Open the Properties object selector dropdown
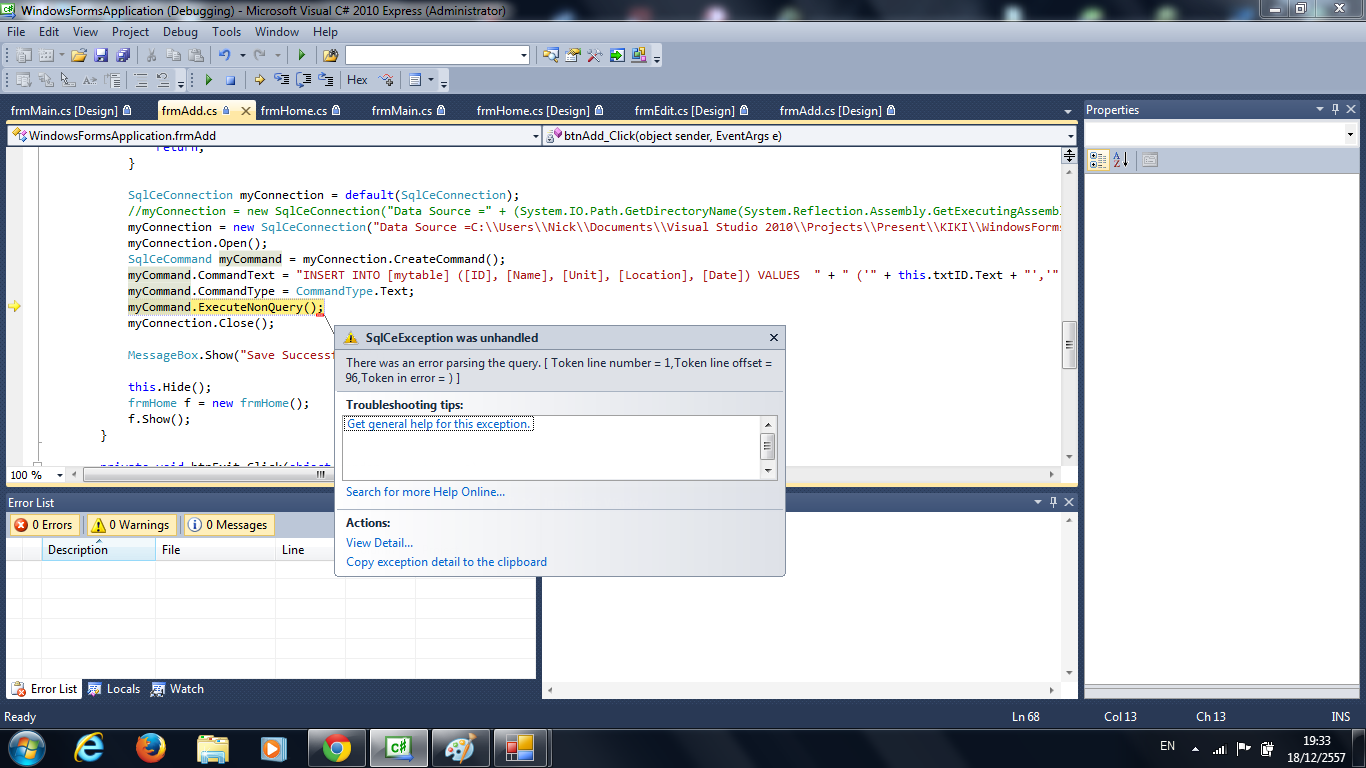Viewport: 1366px width, 768px height. tap(1349, 134)
